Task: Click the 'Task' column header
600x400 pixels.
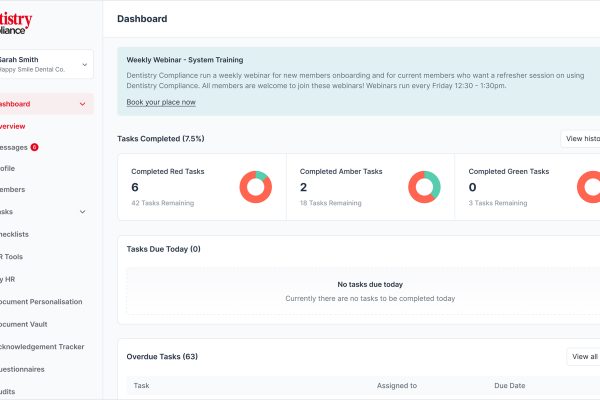Action: tap(141, 385)
